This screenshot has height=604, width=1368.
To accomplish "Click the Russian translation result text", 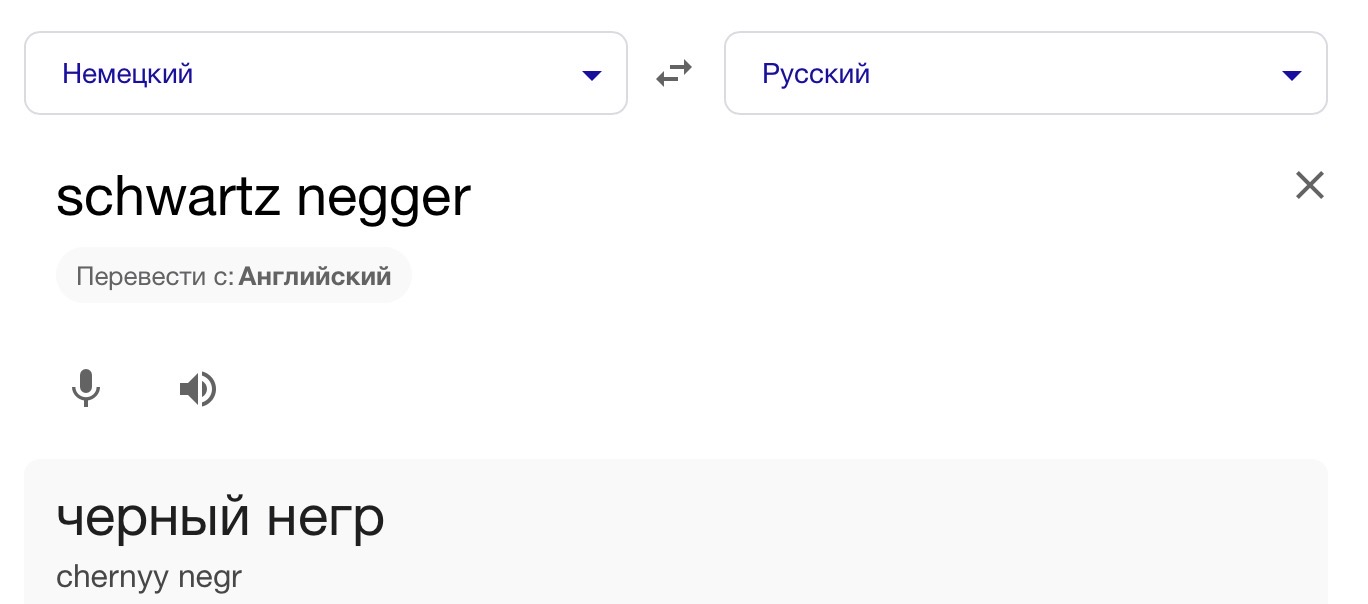I will point(220,518).
